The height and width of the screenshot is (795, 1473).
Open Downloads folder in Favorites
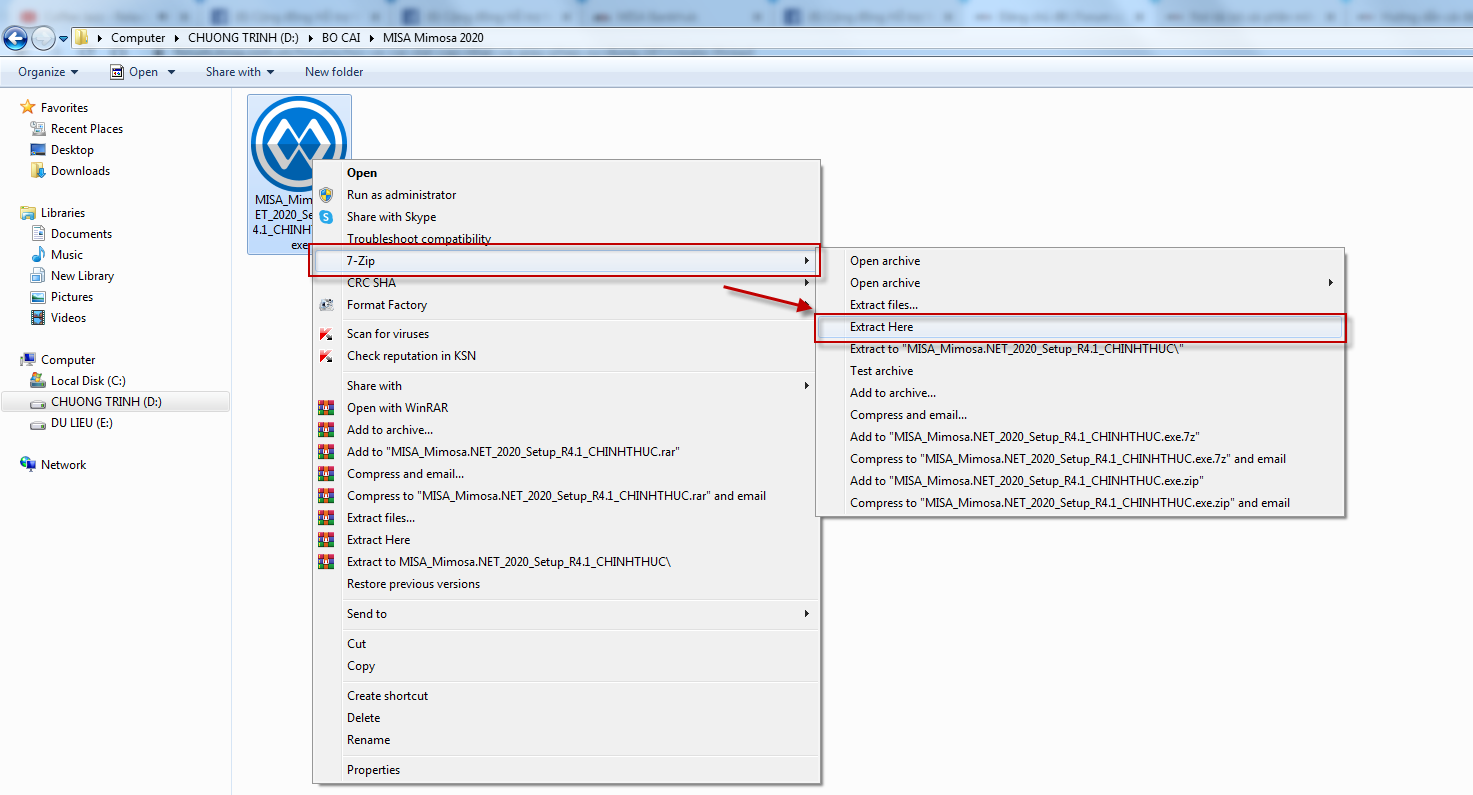[80, 171]
